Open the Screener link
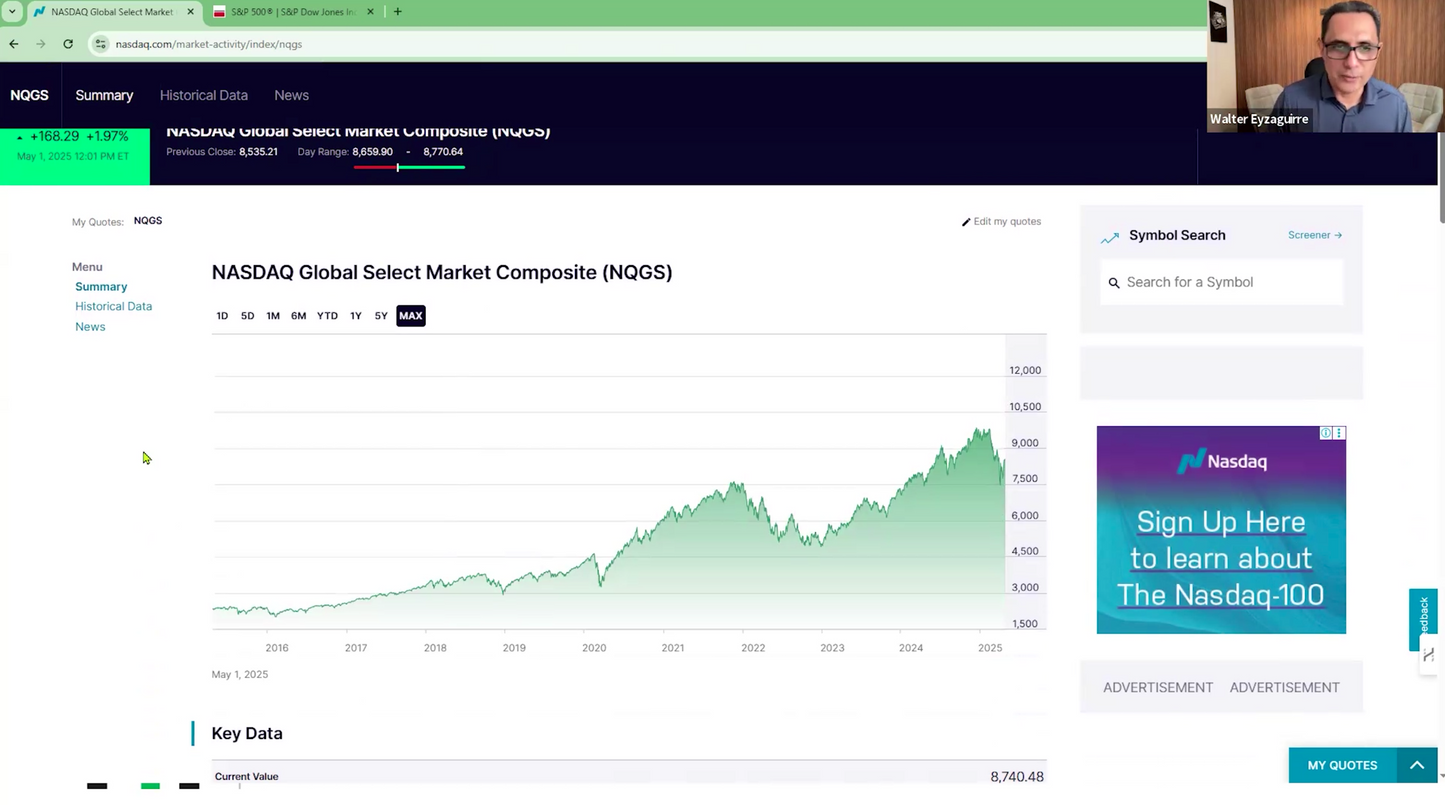1445x805 pixels. pyautogui.click(x=1314, y=235)
